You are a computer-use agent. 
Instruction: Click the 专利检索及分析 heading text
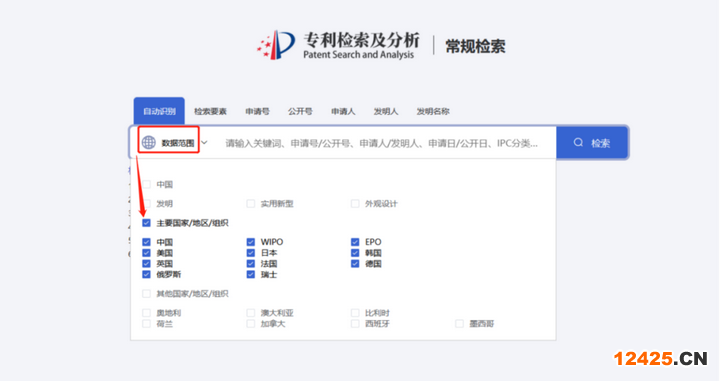(361, 39)
